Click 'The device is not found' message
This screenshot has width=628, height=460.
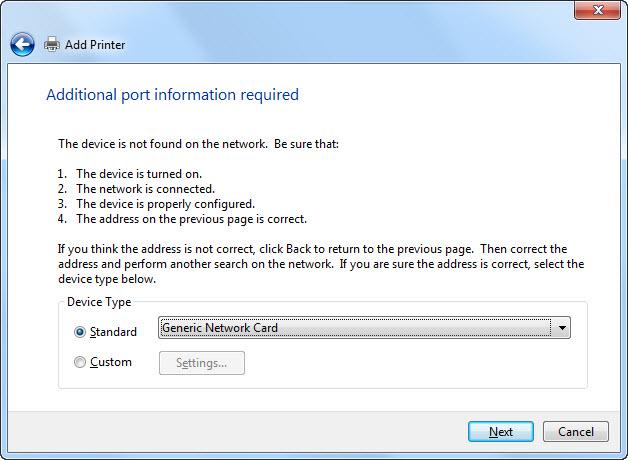[199, 144]
